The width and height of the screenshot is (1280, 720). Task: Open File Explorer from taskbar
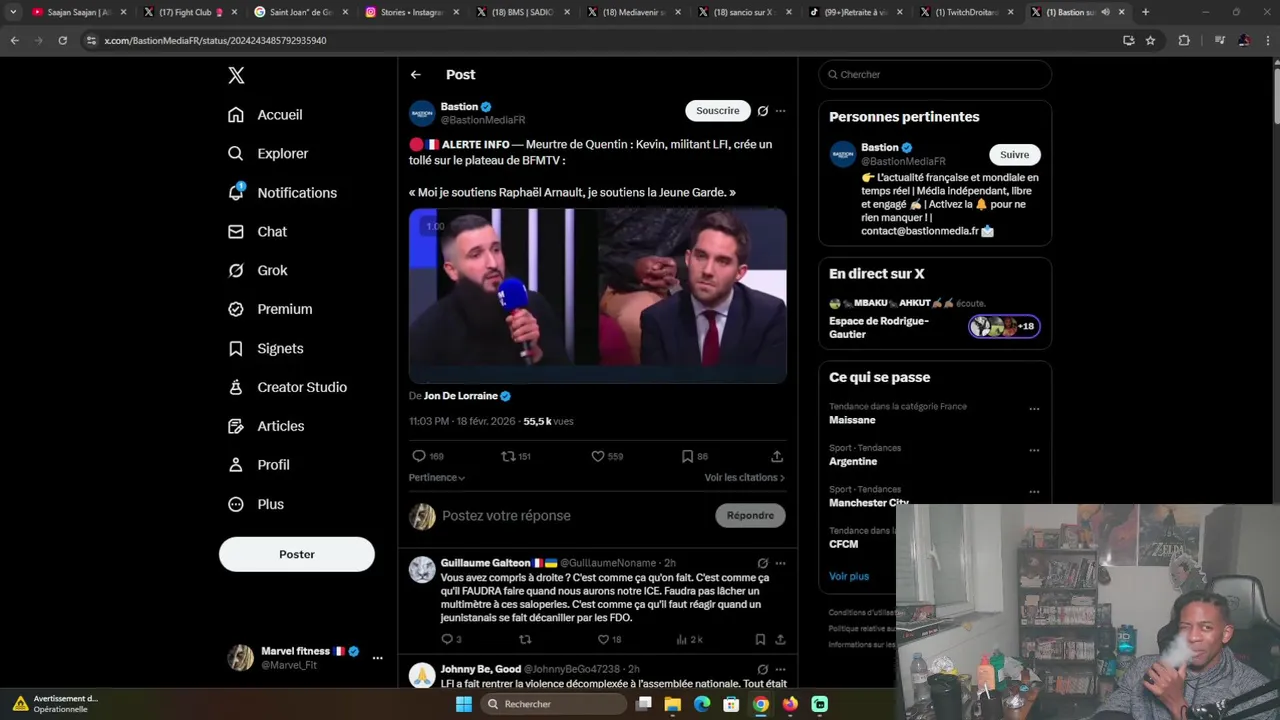673,704
